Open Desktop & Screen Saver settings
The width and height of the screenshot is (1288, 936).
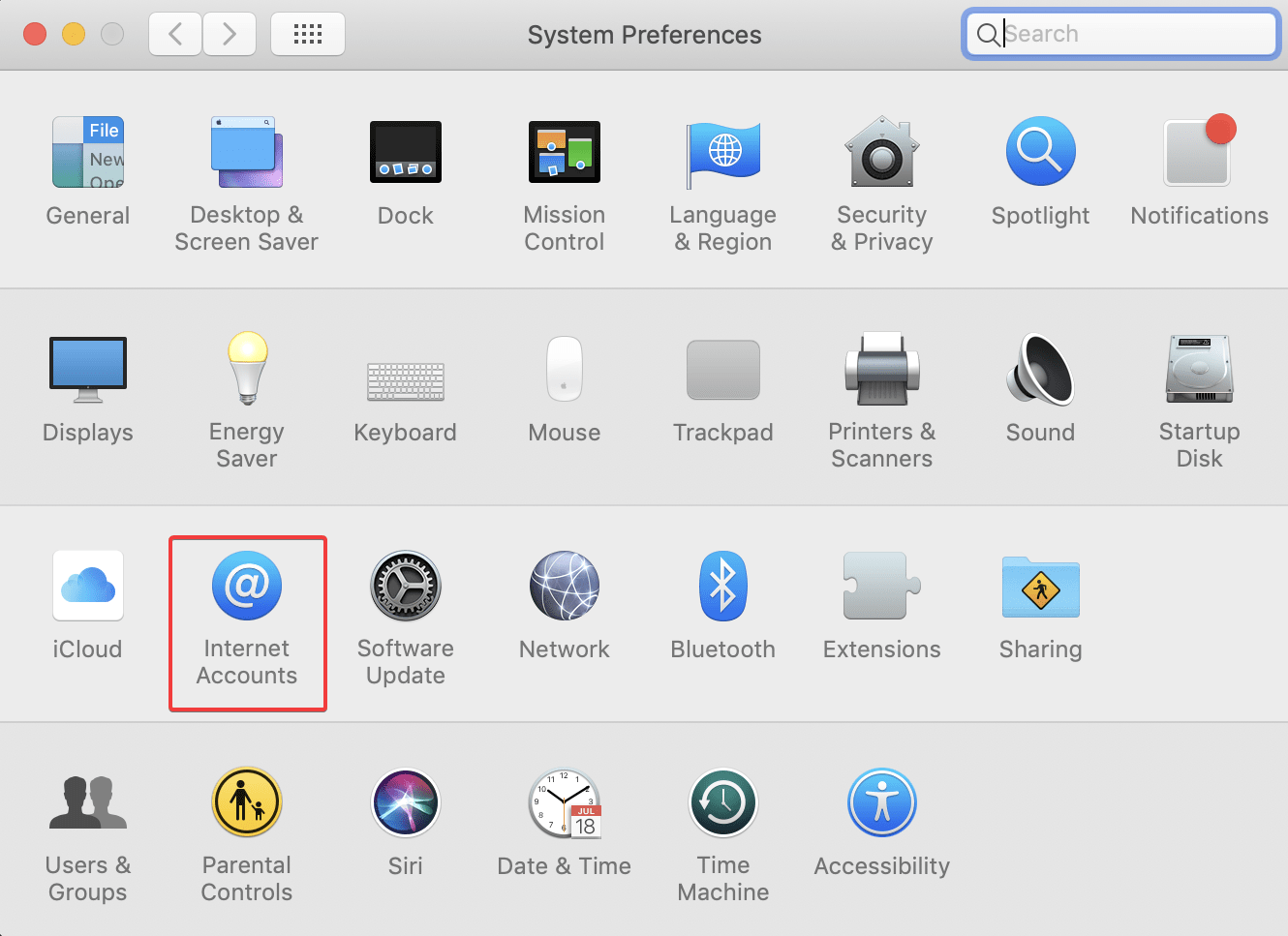click(247, 184)
